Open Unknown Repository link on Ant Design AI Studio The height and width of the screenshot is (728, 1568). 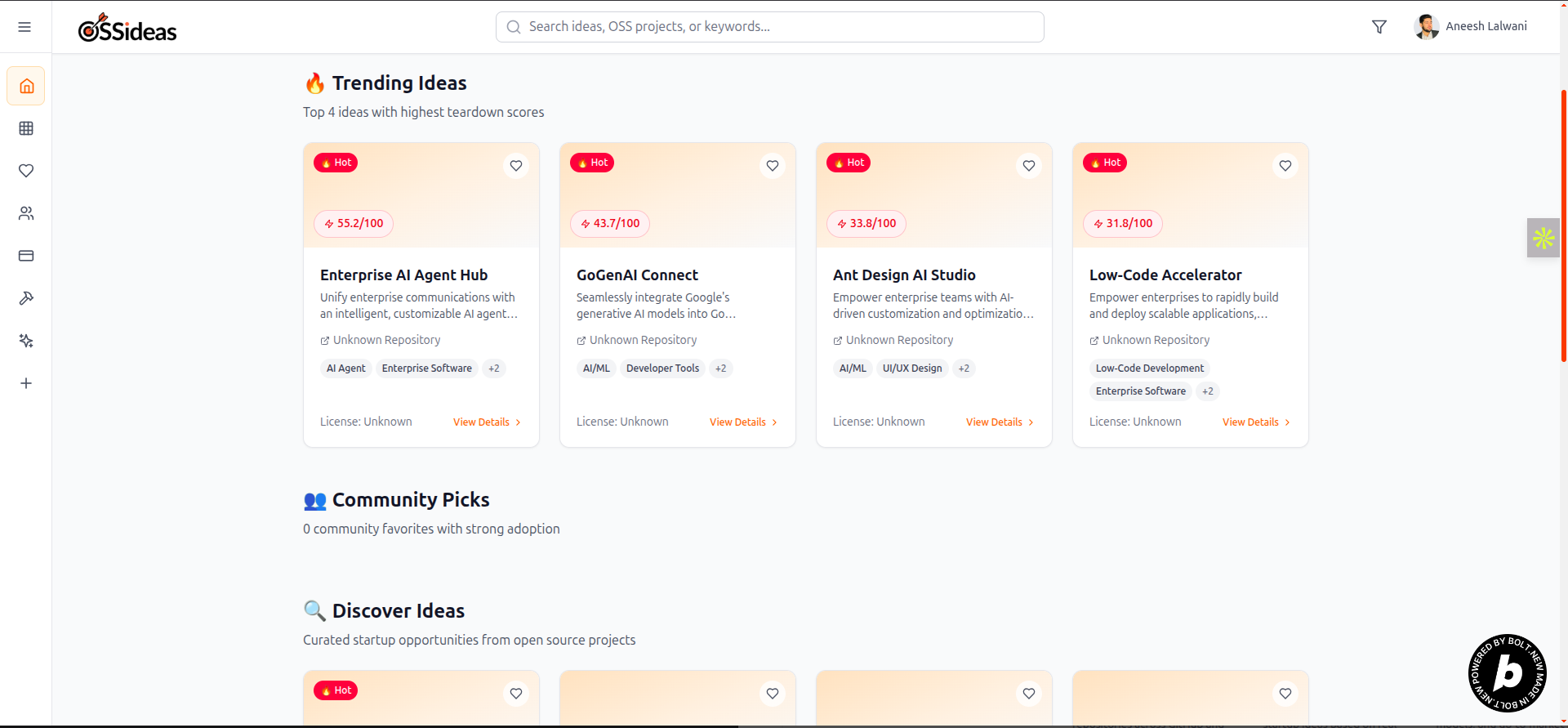click(x=893, y=340)
